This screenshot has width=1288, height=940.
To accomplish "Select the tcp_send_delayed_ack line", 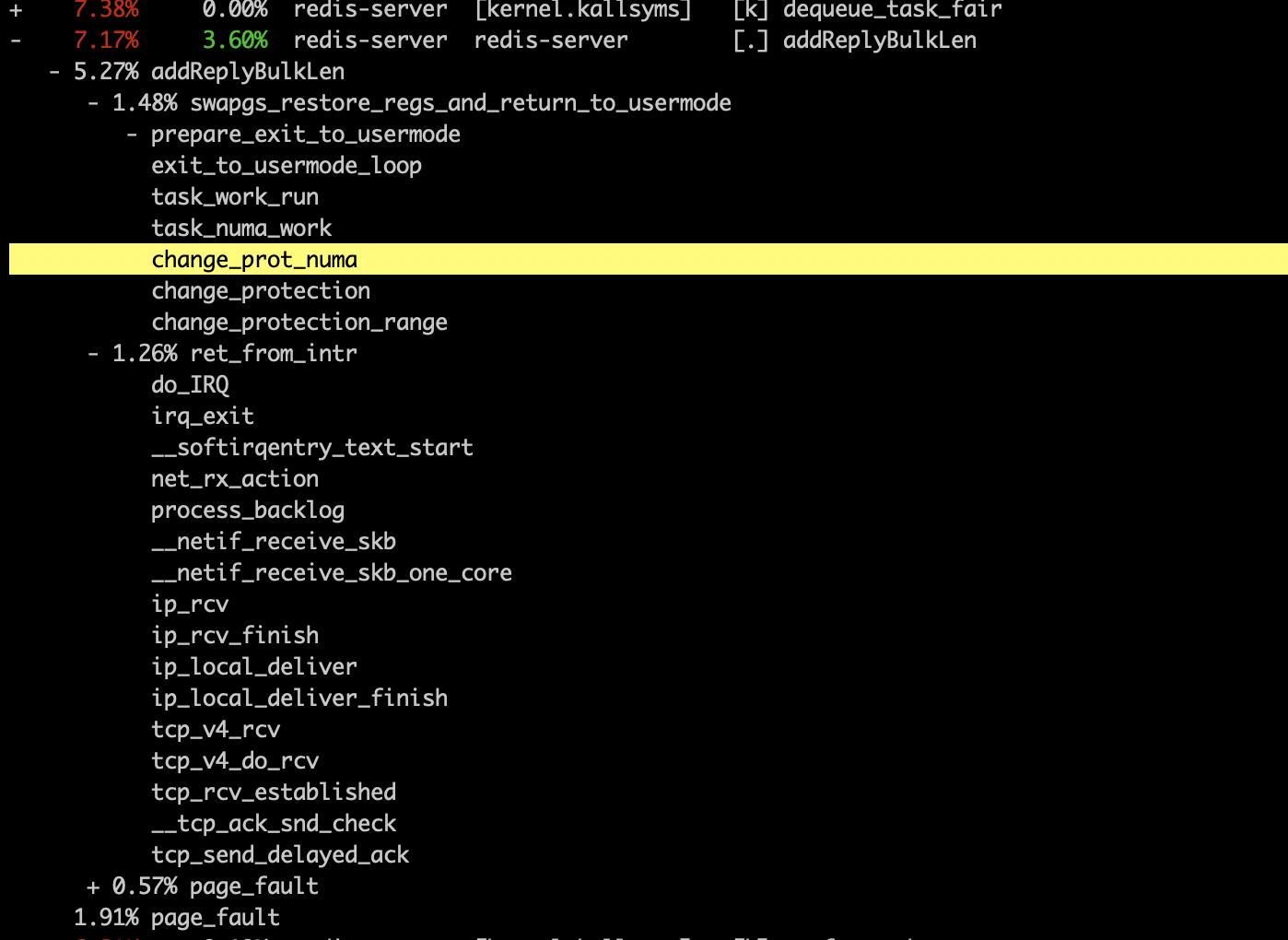I will (x=280, y=855).
